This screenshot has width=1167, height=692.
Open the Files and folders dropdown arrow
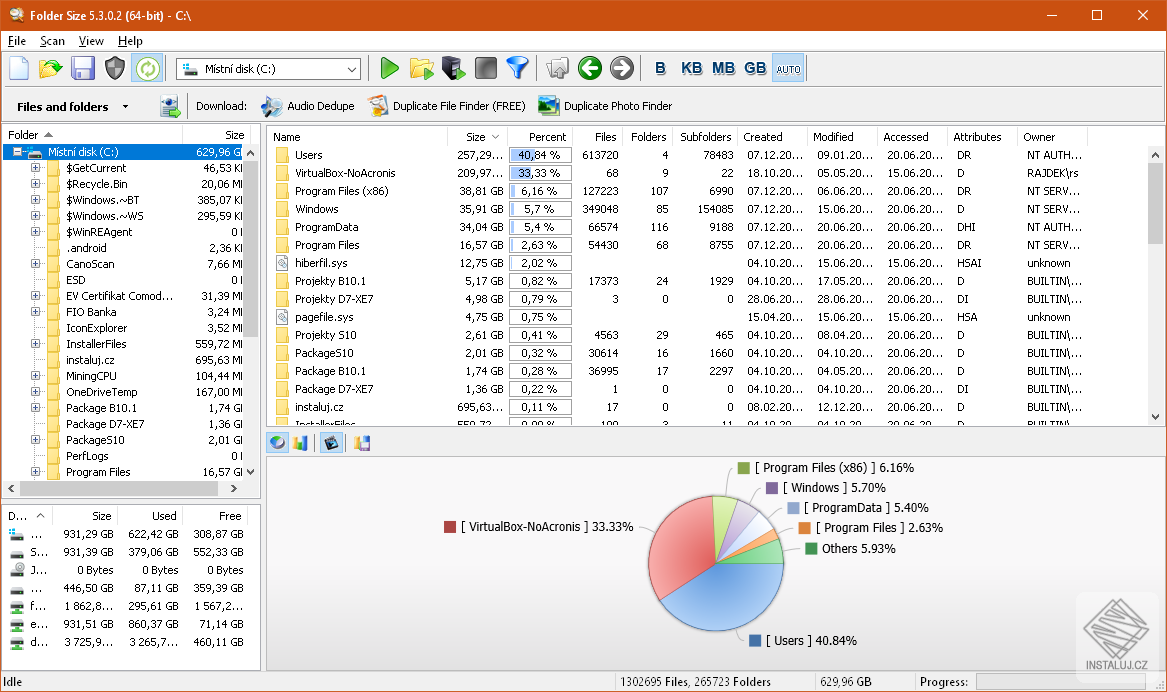[125, 106]
